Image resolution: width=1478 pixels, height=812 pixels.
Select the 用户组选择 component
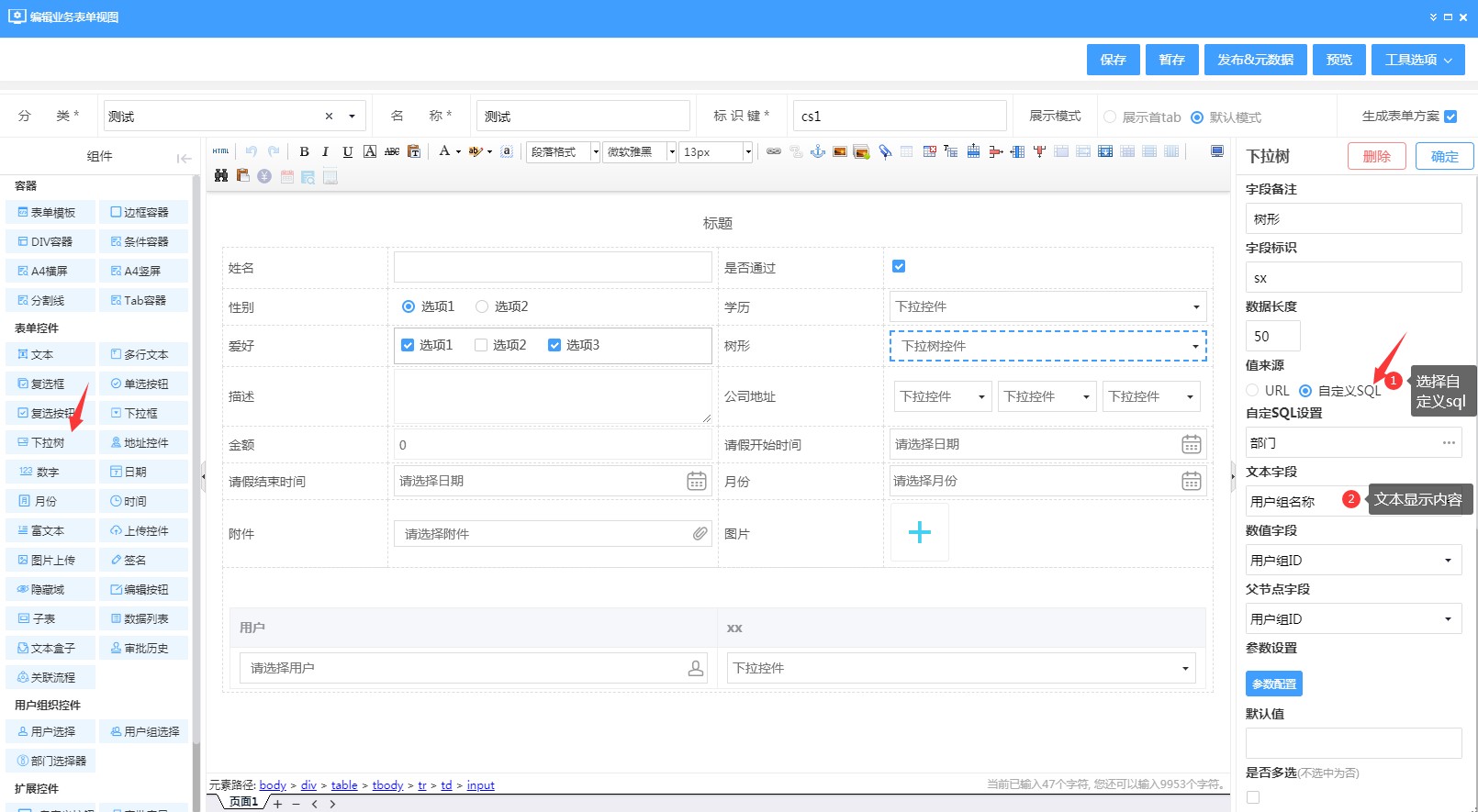point(144,731)
